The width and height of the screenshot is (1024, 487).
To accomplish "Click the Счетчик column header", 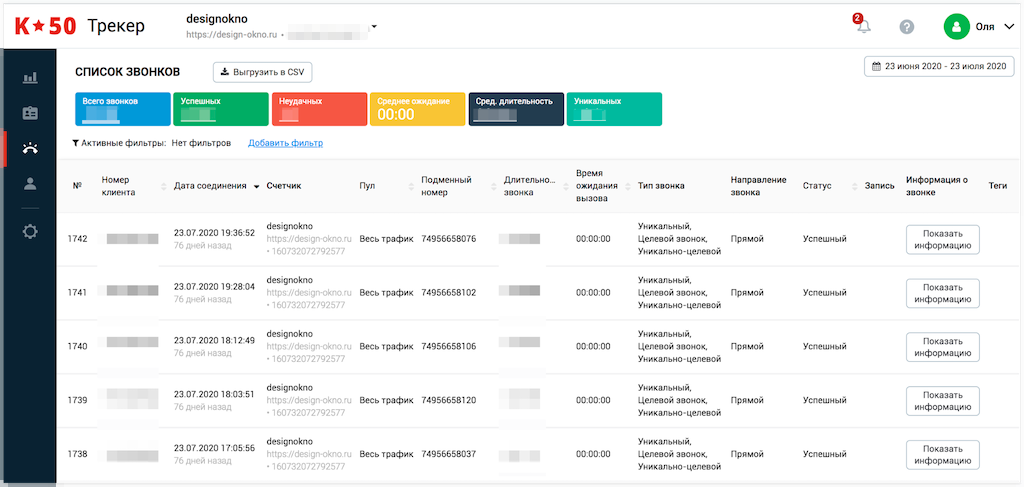I will (x=284, y=186).
